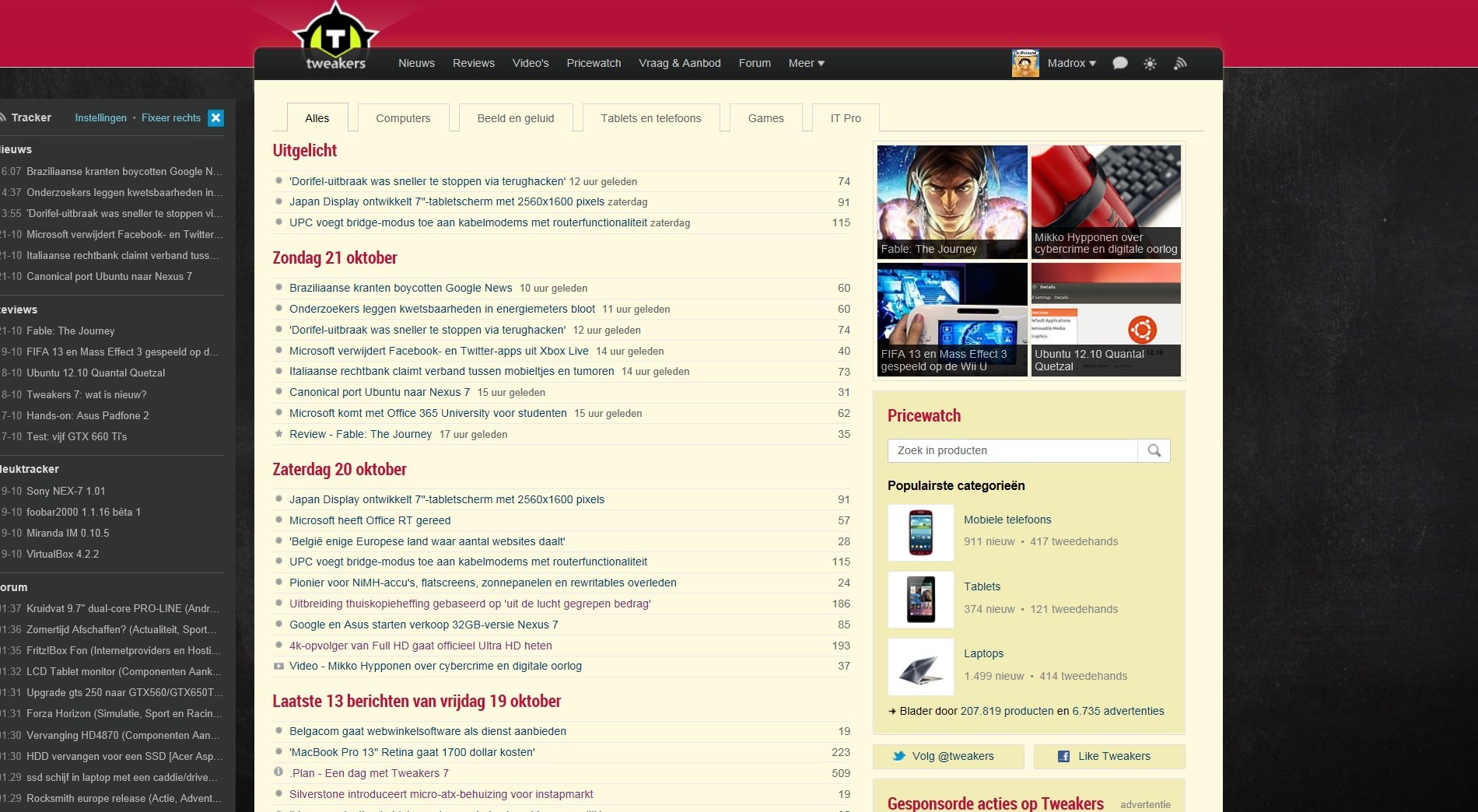Switch to the Games tab
The image size is (1478, 812).
click(765, 117)
